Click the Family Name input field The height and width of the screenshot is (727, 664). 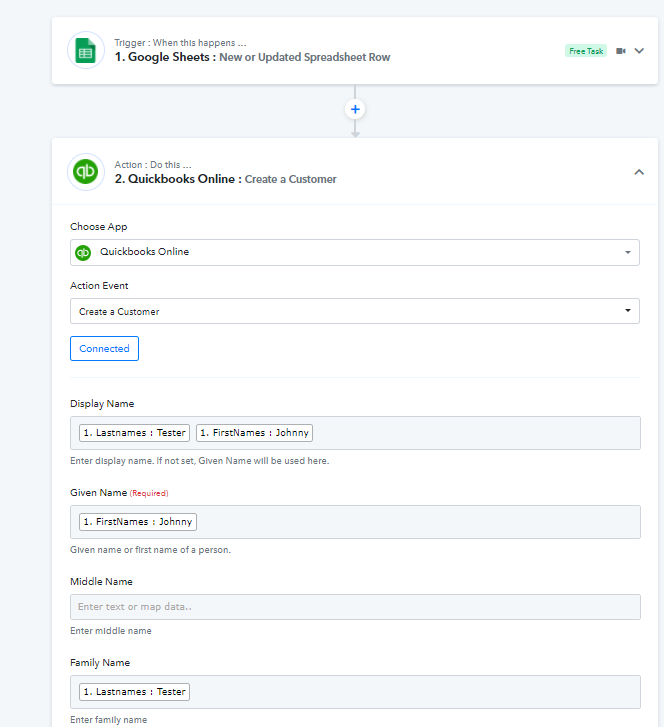pyautogui.click(x=355, y=692)
